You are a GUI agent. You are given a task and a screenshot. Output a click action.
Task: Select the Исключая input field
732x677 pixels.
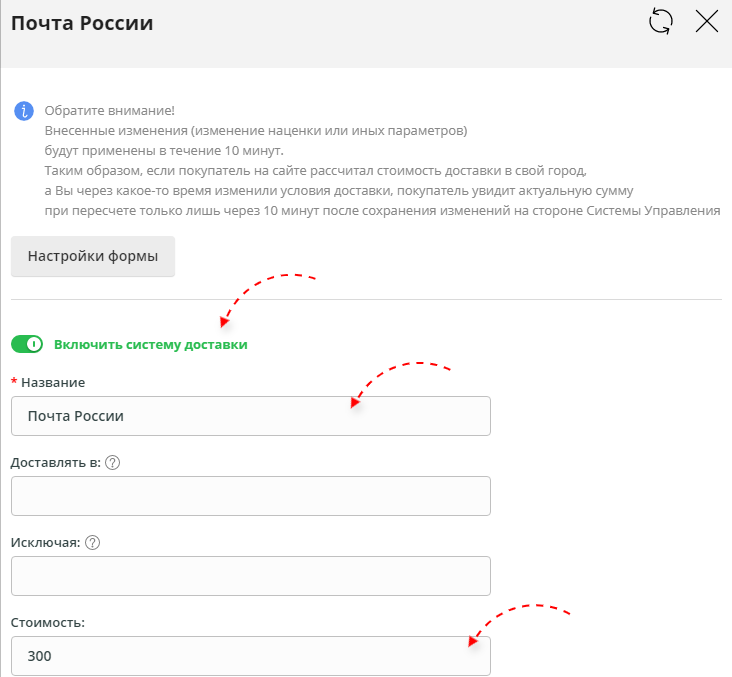[250, 576]
